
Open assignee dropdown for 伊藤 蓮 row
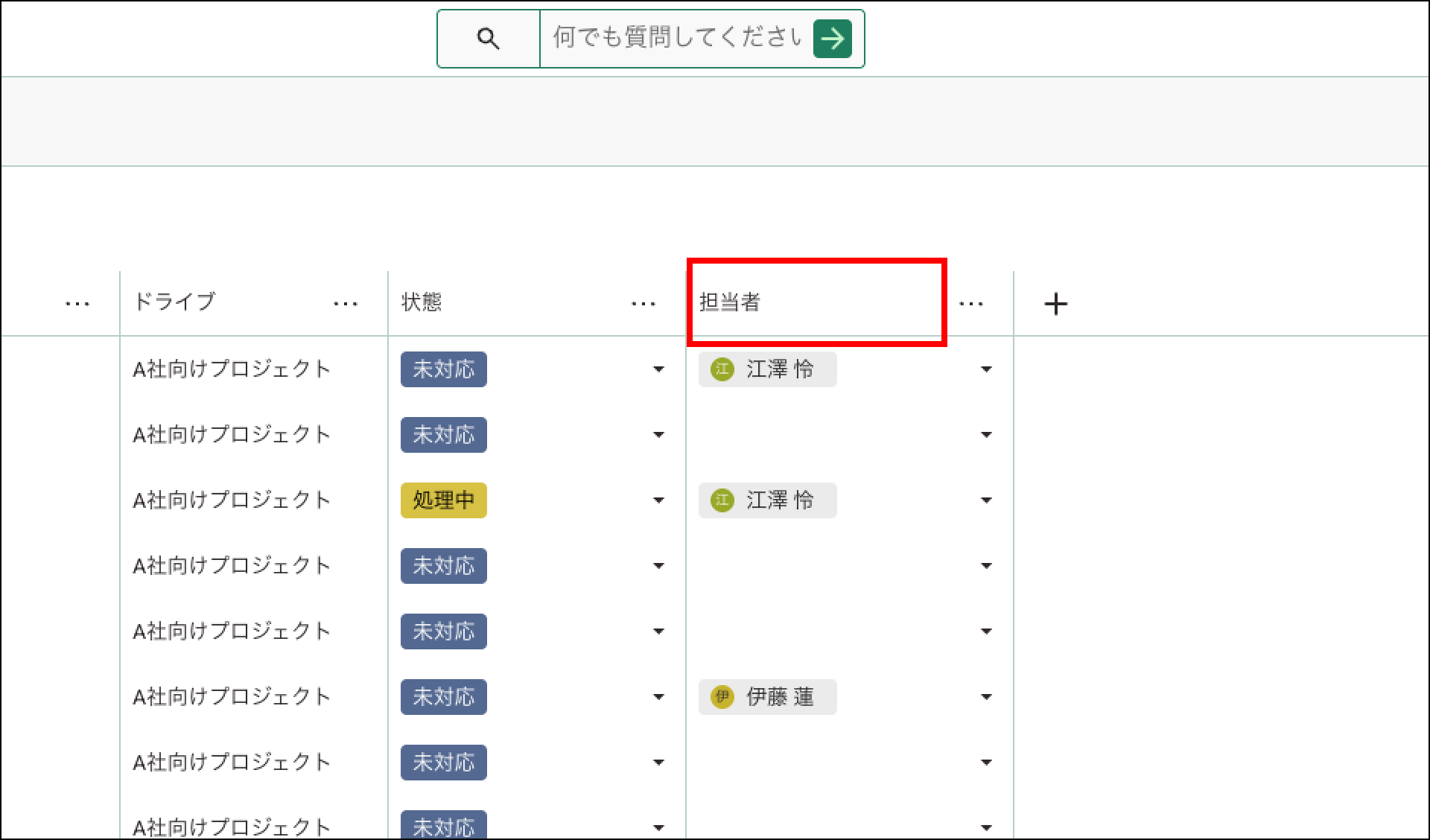coord(986,697)
